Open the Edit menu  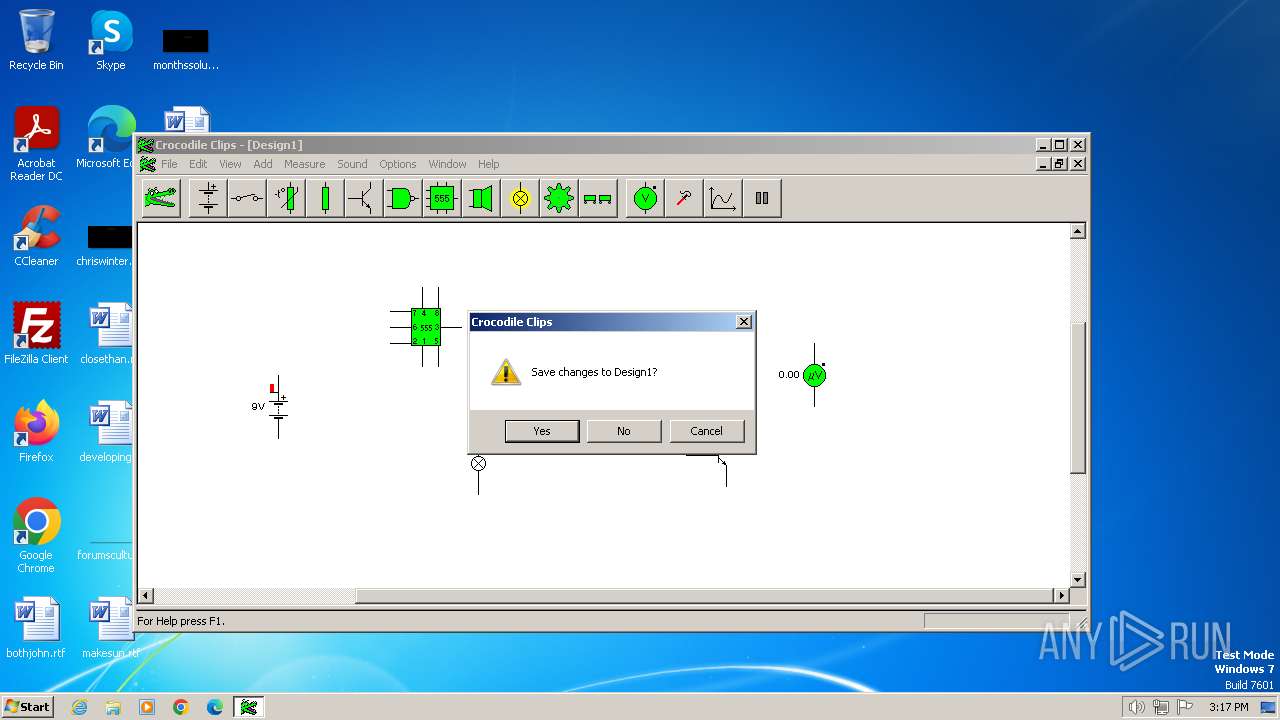coord(198,164)
